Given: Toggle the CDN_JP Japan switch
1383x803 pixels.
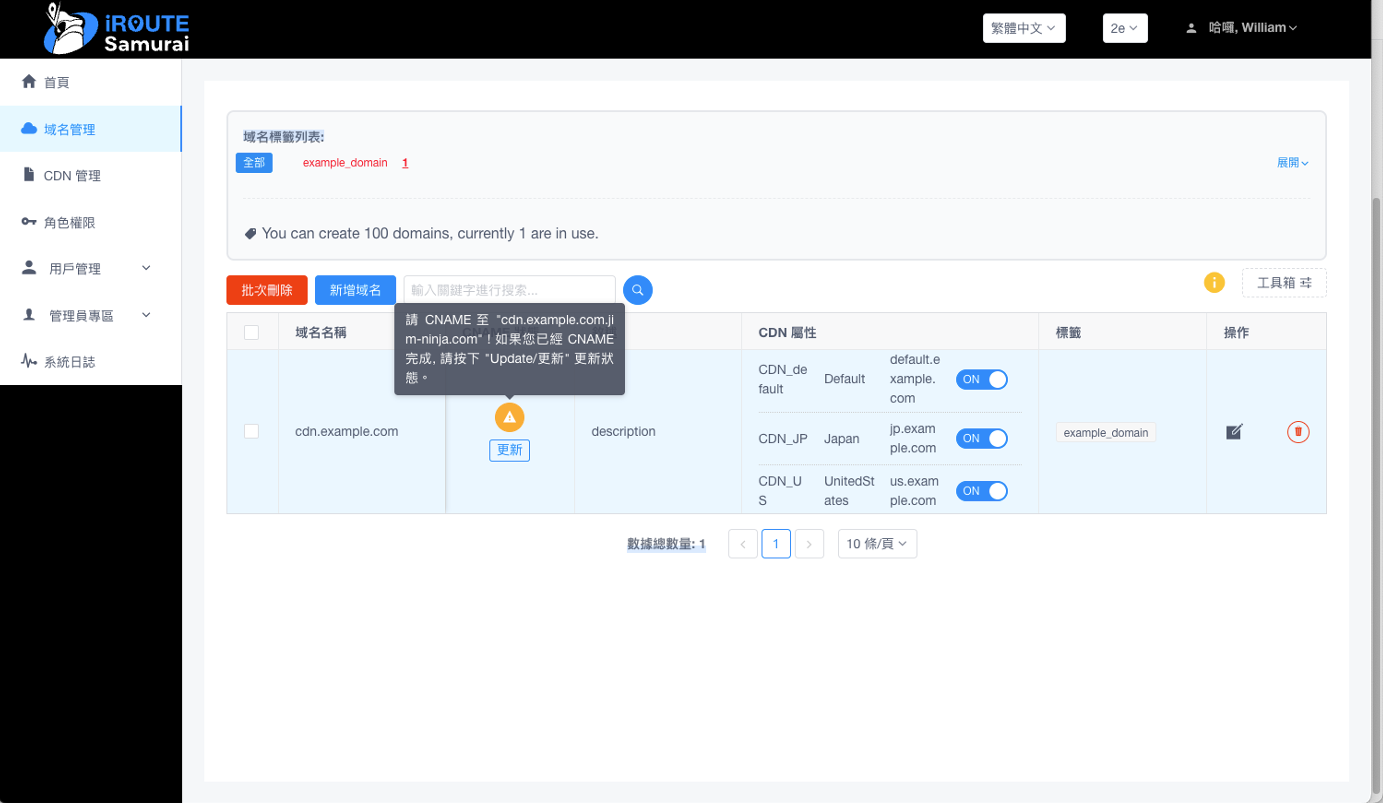Looking at the screenshot, I should (981, 438).
